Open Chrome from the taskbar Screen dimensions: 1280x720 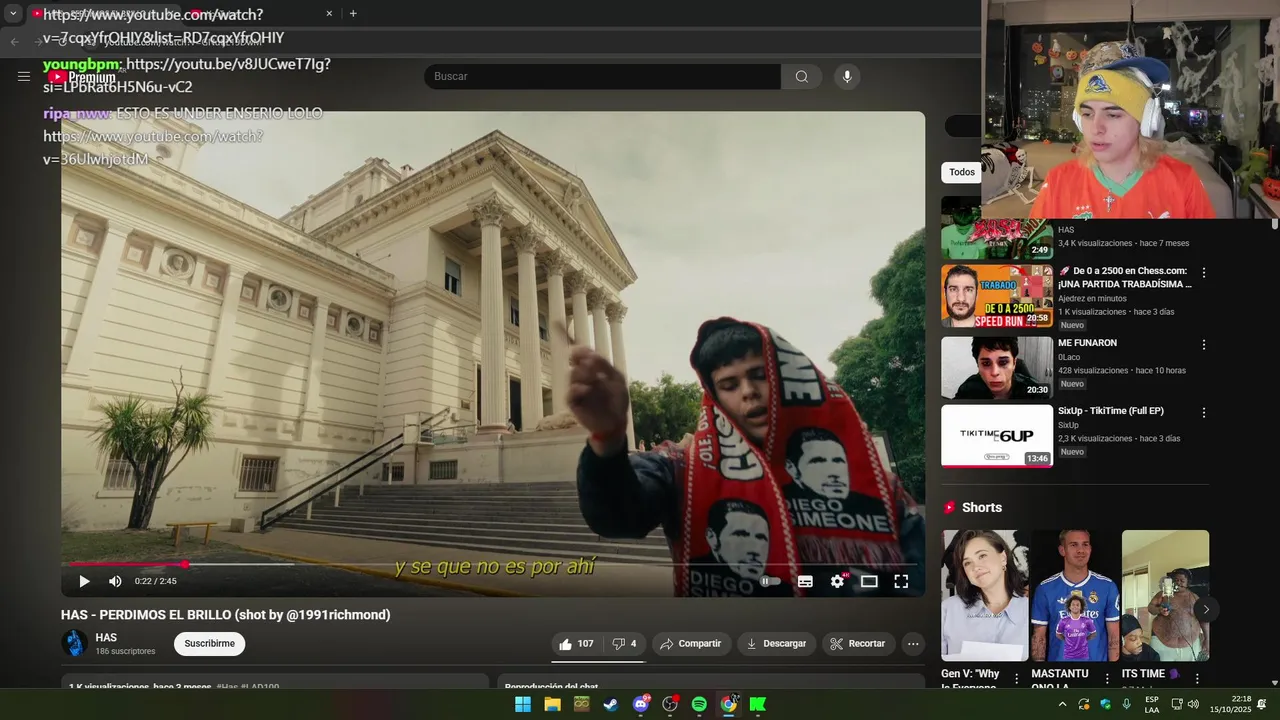[729, 704]
